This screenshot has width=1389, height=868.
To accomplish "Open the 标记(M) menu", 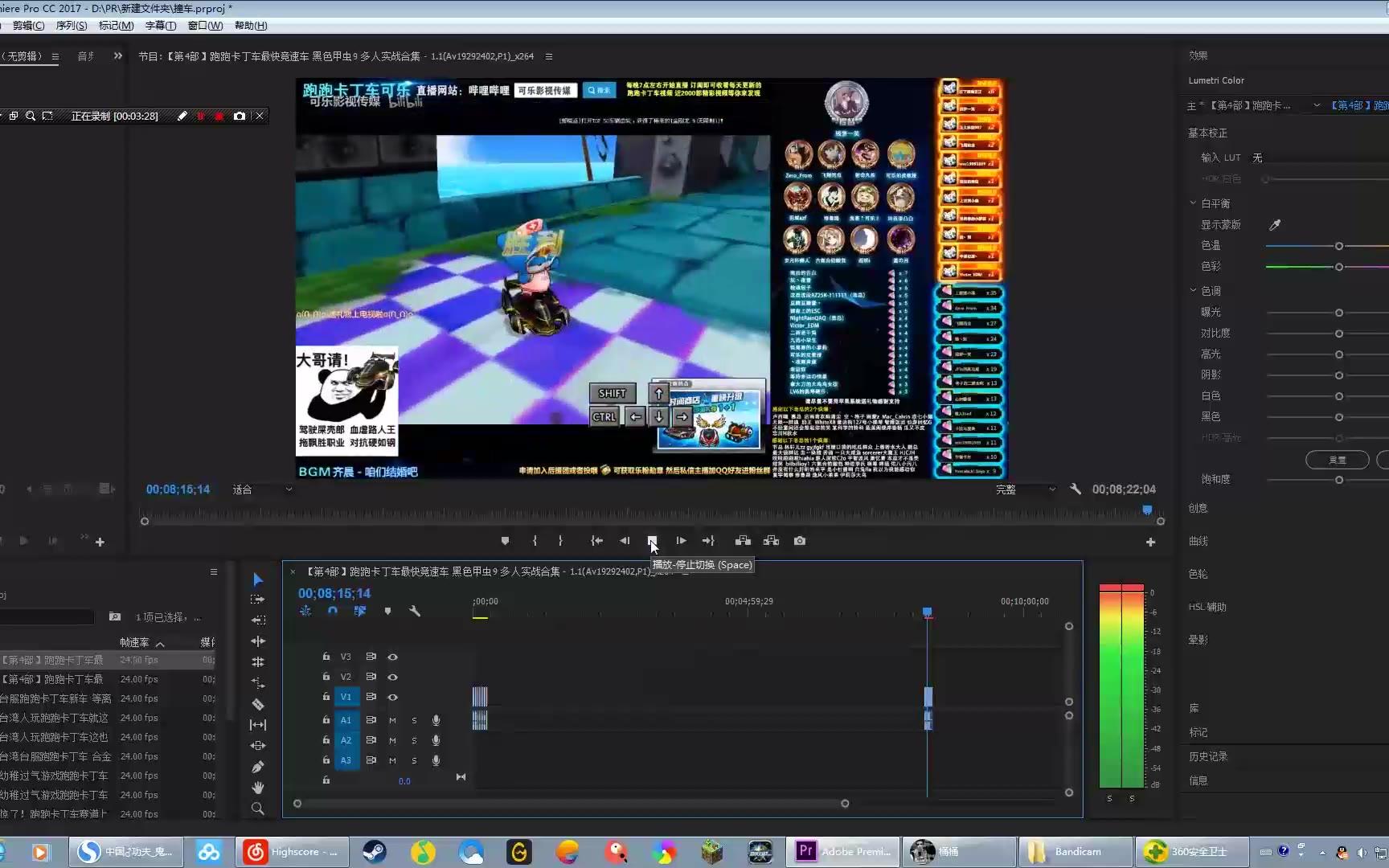I will pyautogui.click(x=116, y=26).
